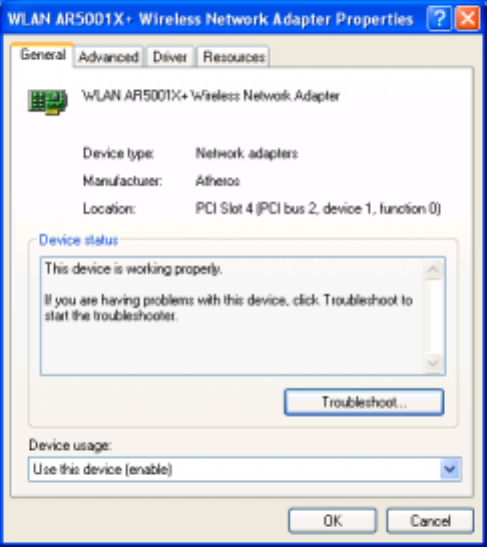Click the Device status group label
The width and height of the screenshot is (487, 547).
pos(78,240)
